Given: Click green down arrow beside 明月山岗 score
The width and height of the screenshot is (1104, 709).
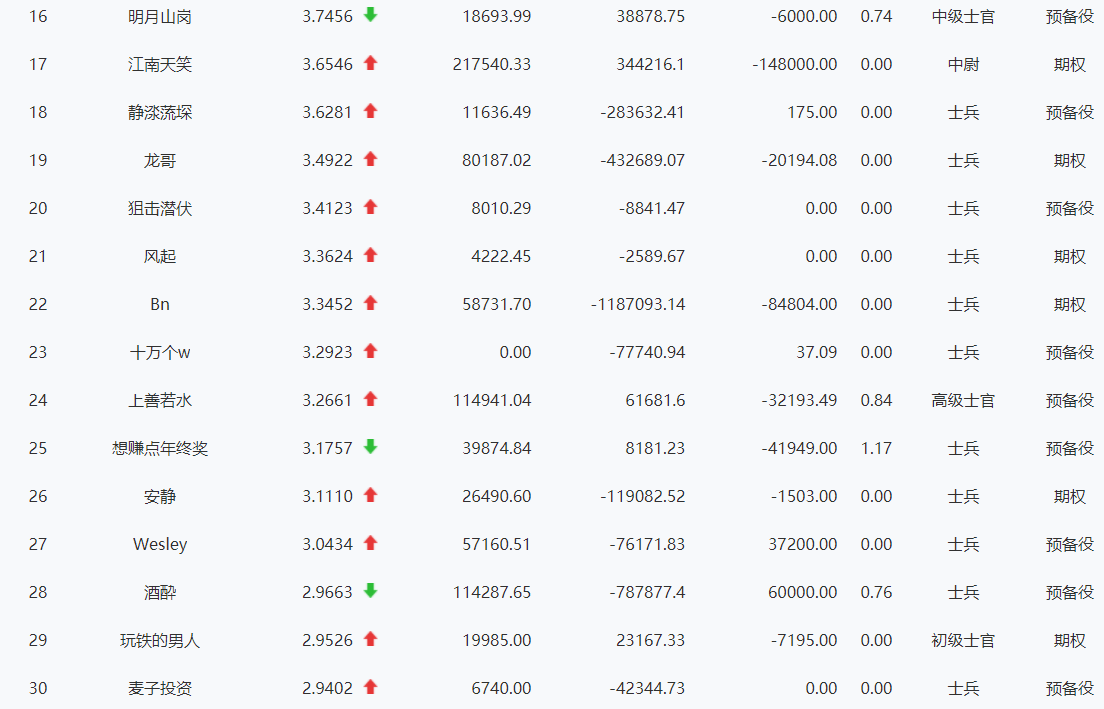Looking at the screenshot, I should (x=370, y=14).
